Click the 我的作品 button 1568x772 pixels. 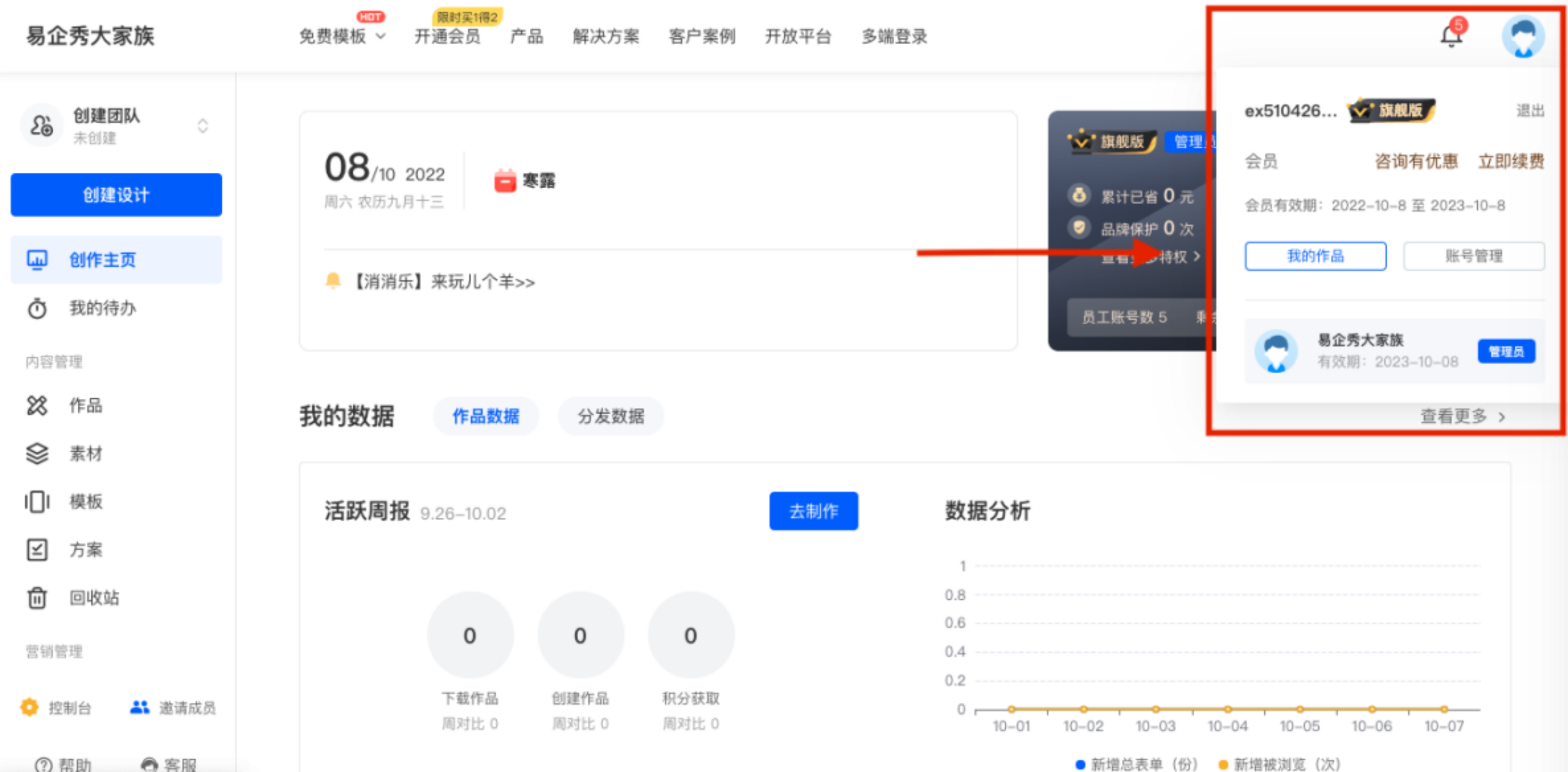[1316, 256]
